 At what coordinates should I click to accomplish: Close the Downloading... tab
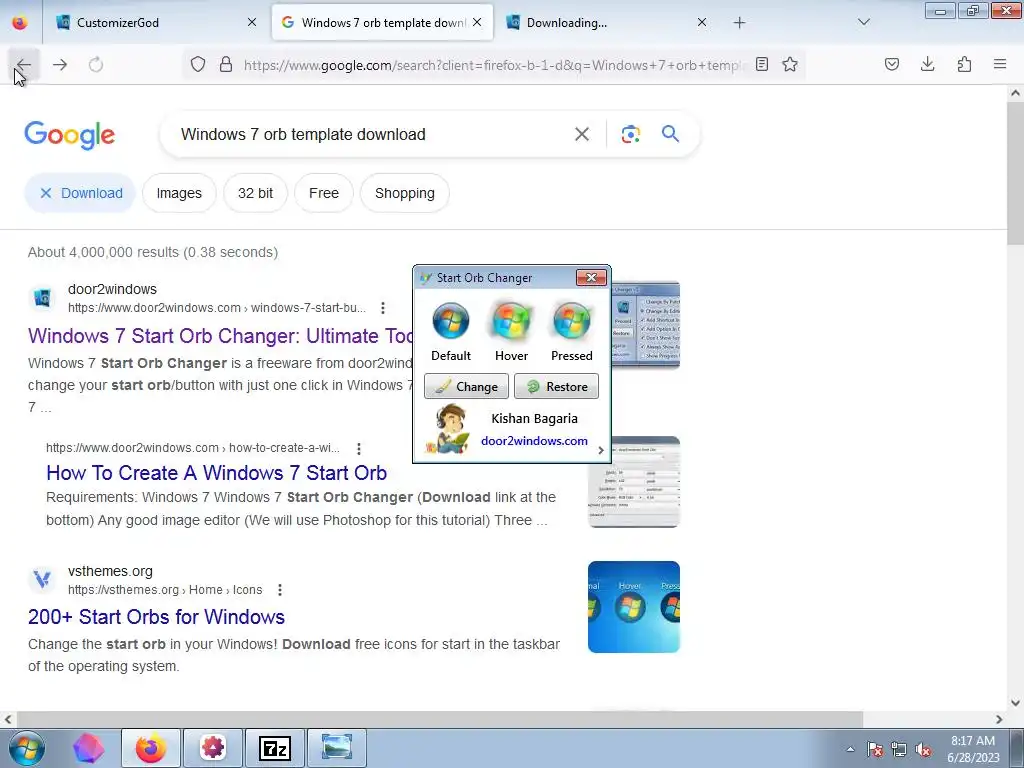(x=701, y=23)
